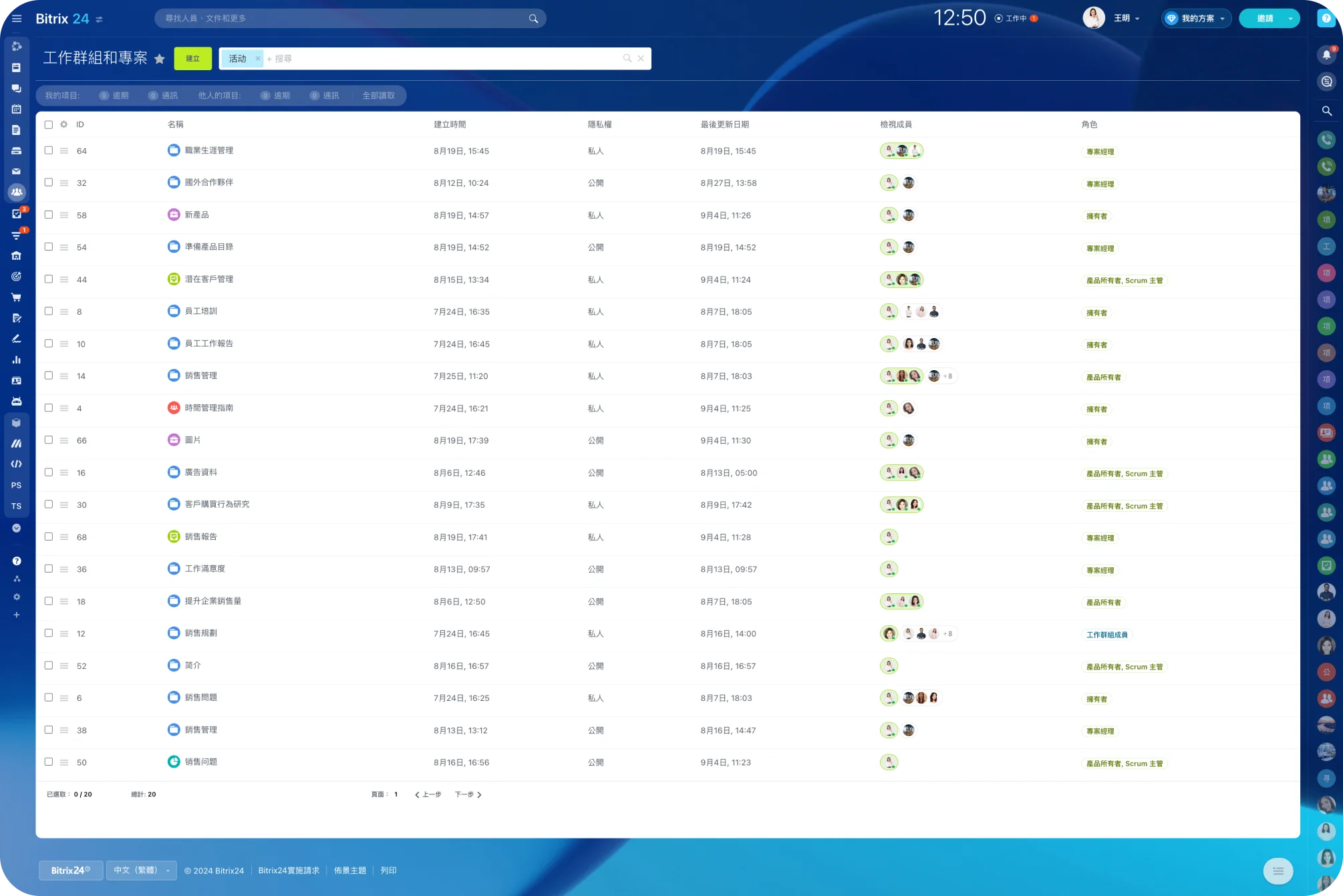
Task: Click the plus icon in left sidebar
Action: pyautogui.click(x=17, y=615)
